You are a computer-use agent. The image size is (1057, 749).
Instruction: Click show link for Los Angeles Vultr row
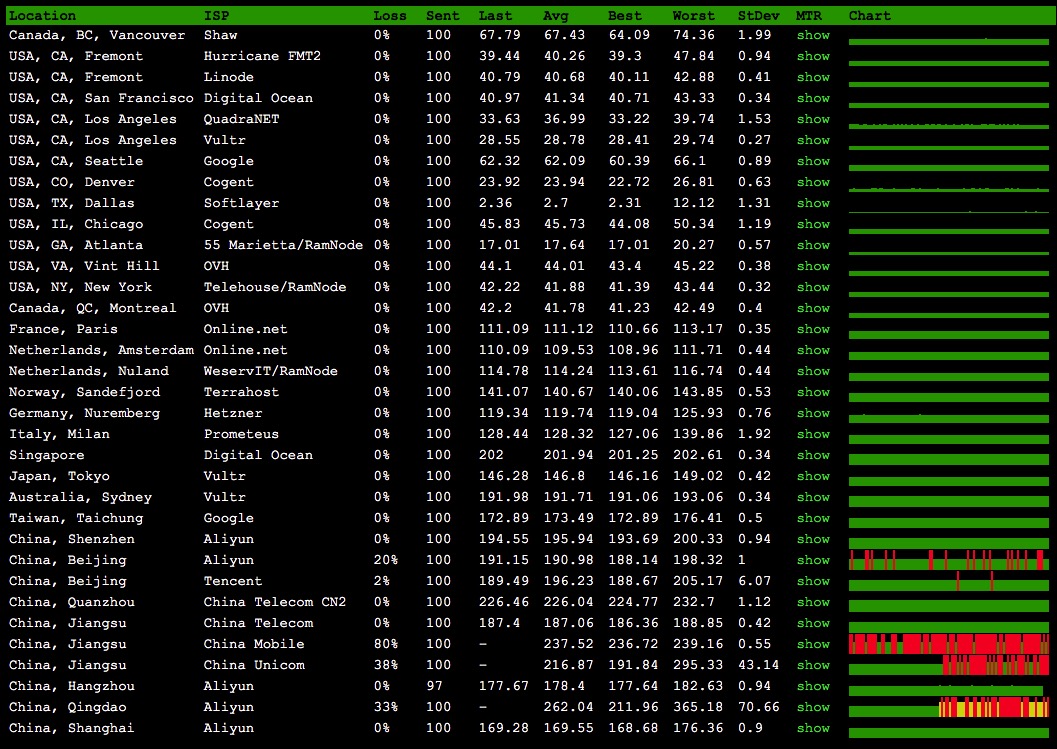coord(813,140)
